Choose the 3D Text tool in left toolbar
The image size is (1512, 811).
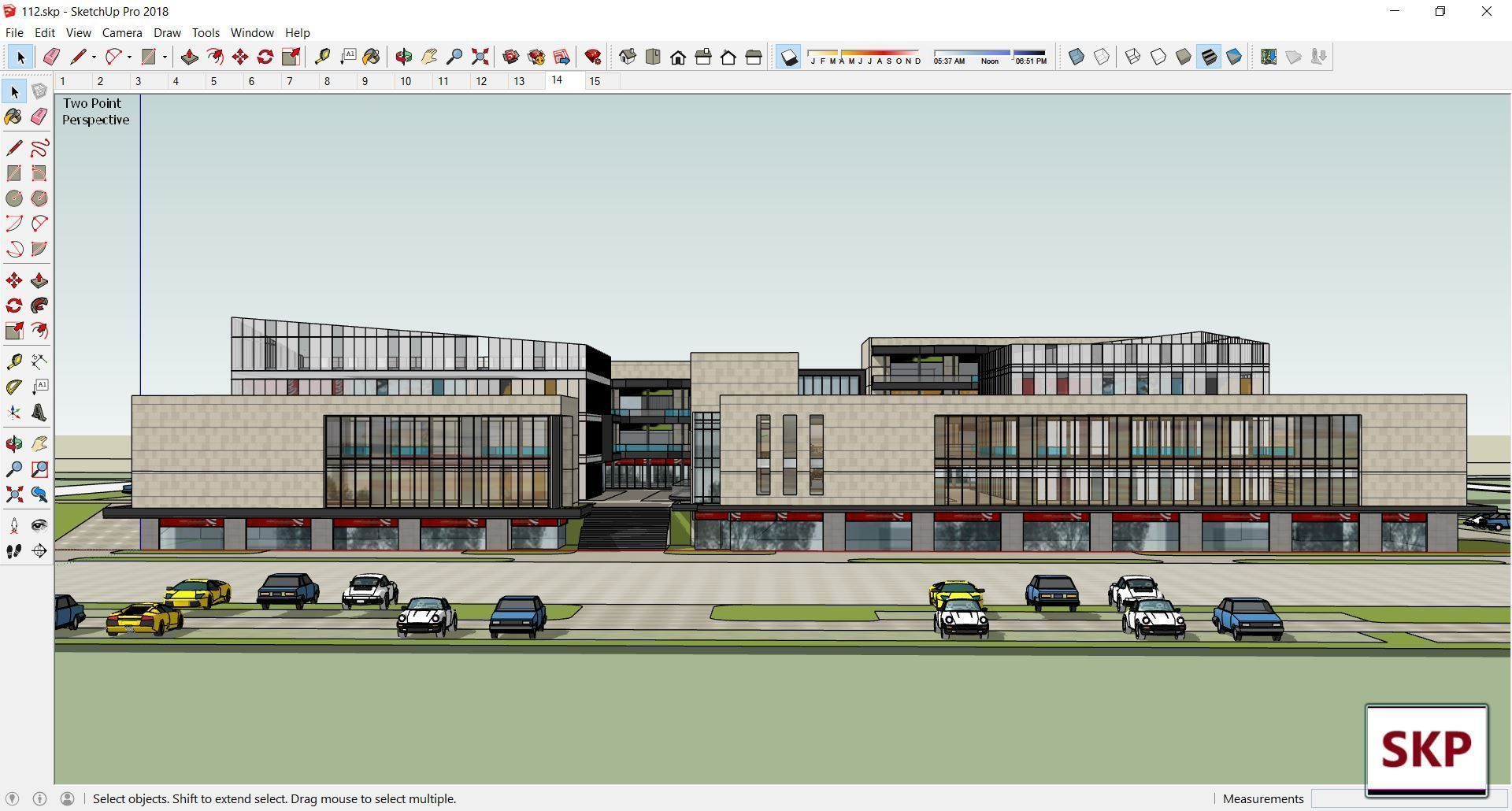[x=39, y=413]
